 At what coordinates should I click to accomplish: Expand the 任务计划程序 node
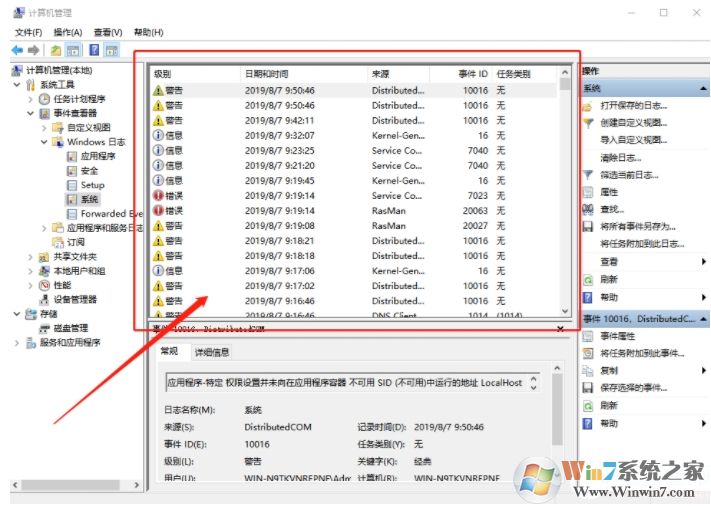(x=31, y=99)
